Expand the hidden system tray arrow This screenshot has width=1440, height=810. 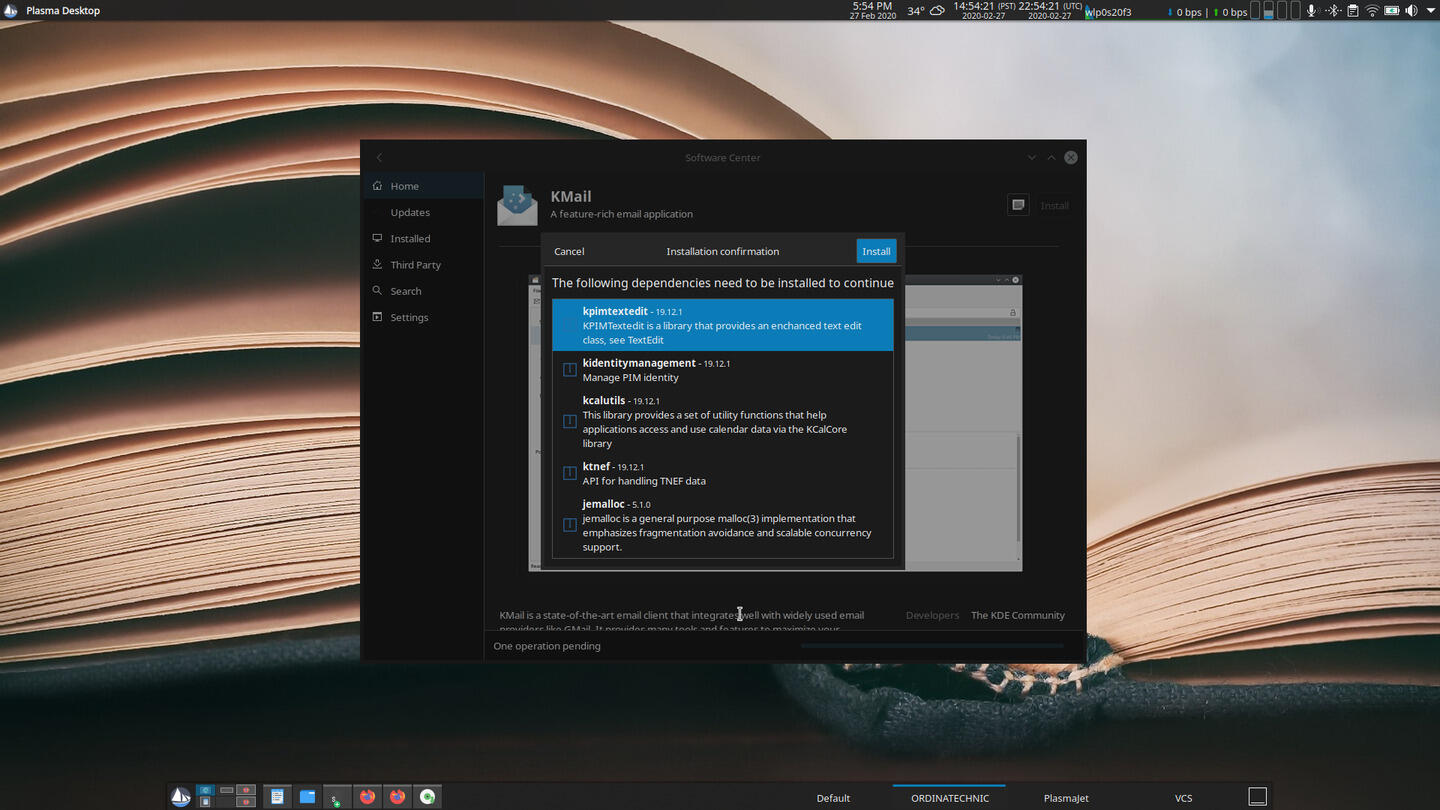(1430, 11)
